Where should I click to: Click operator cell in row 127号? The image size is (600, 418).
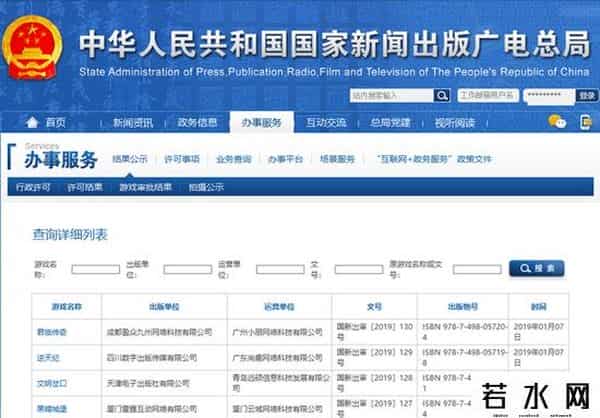coord(277,409)
